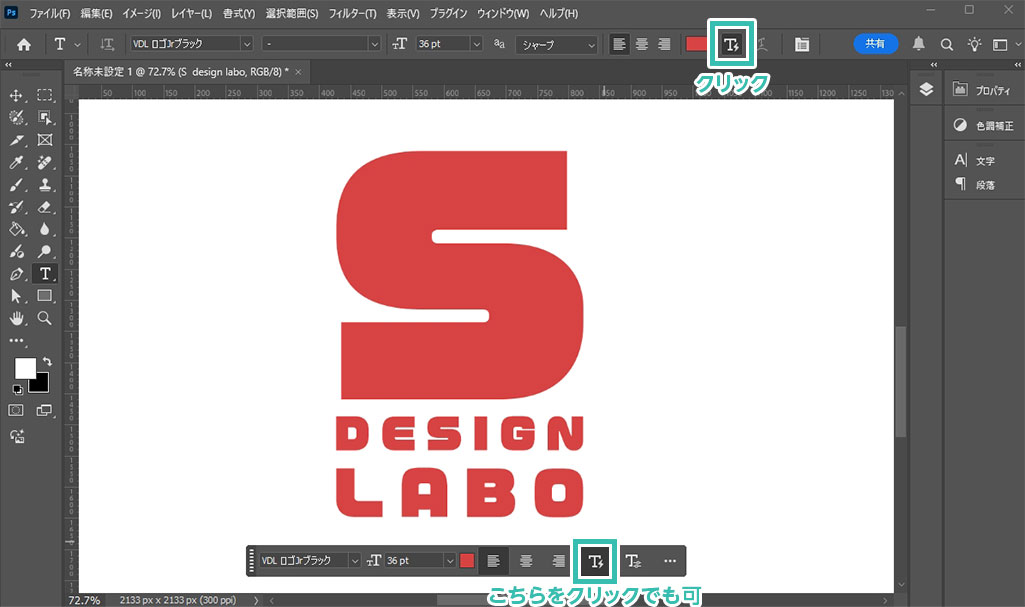The image size is (1025, 607).
Task: Open the search magnifier in the top bar
Action: [x=947, y=44]
